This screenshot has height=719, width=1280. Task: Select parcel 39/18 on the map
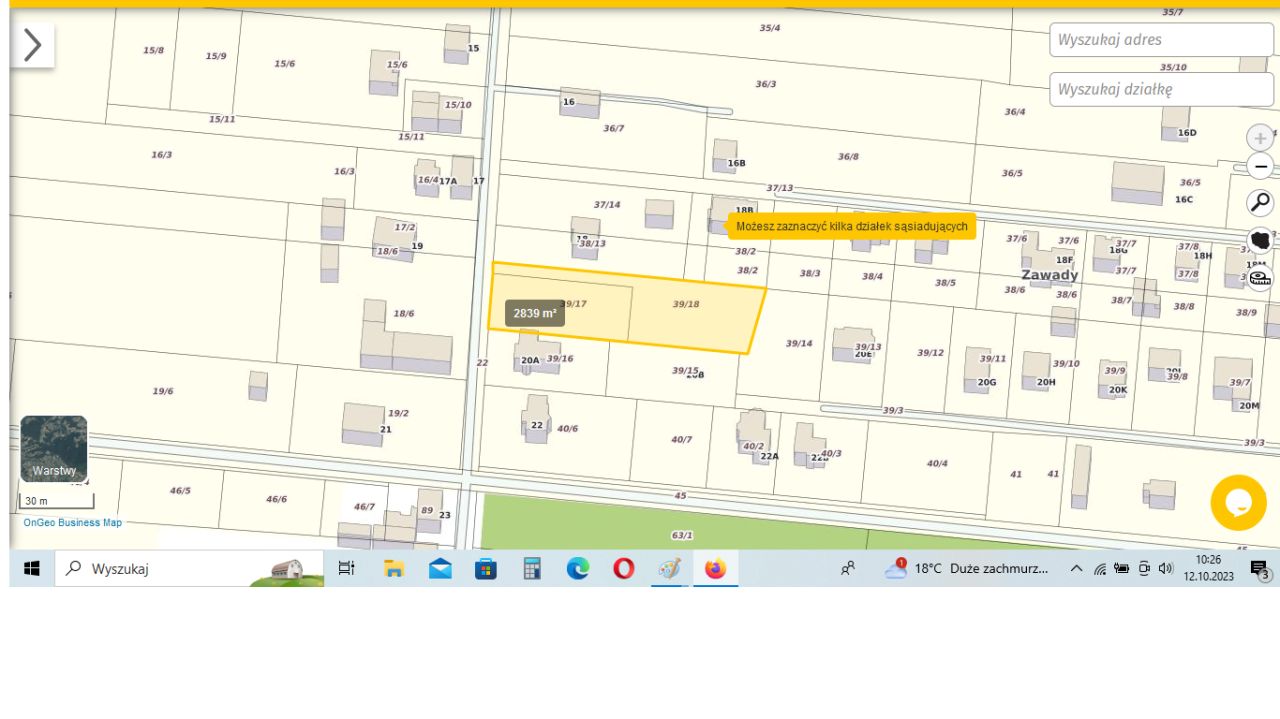686,304
